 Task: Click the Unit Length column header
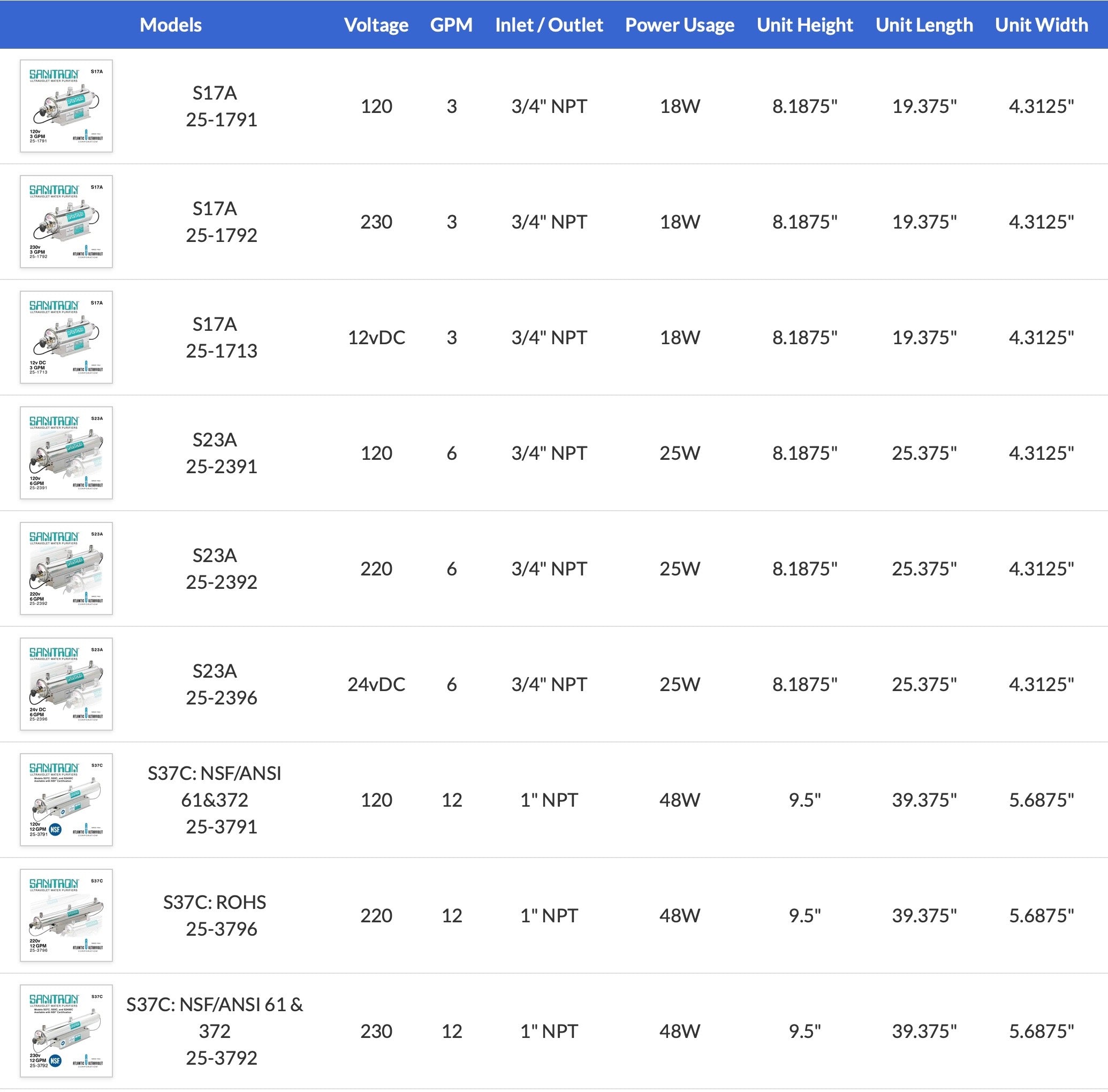click(924, 25)
